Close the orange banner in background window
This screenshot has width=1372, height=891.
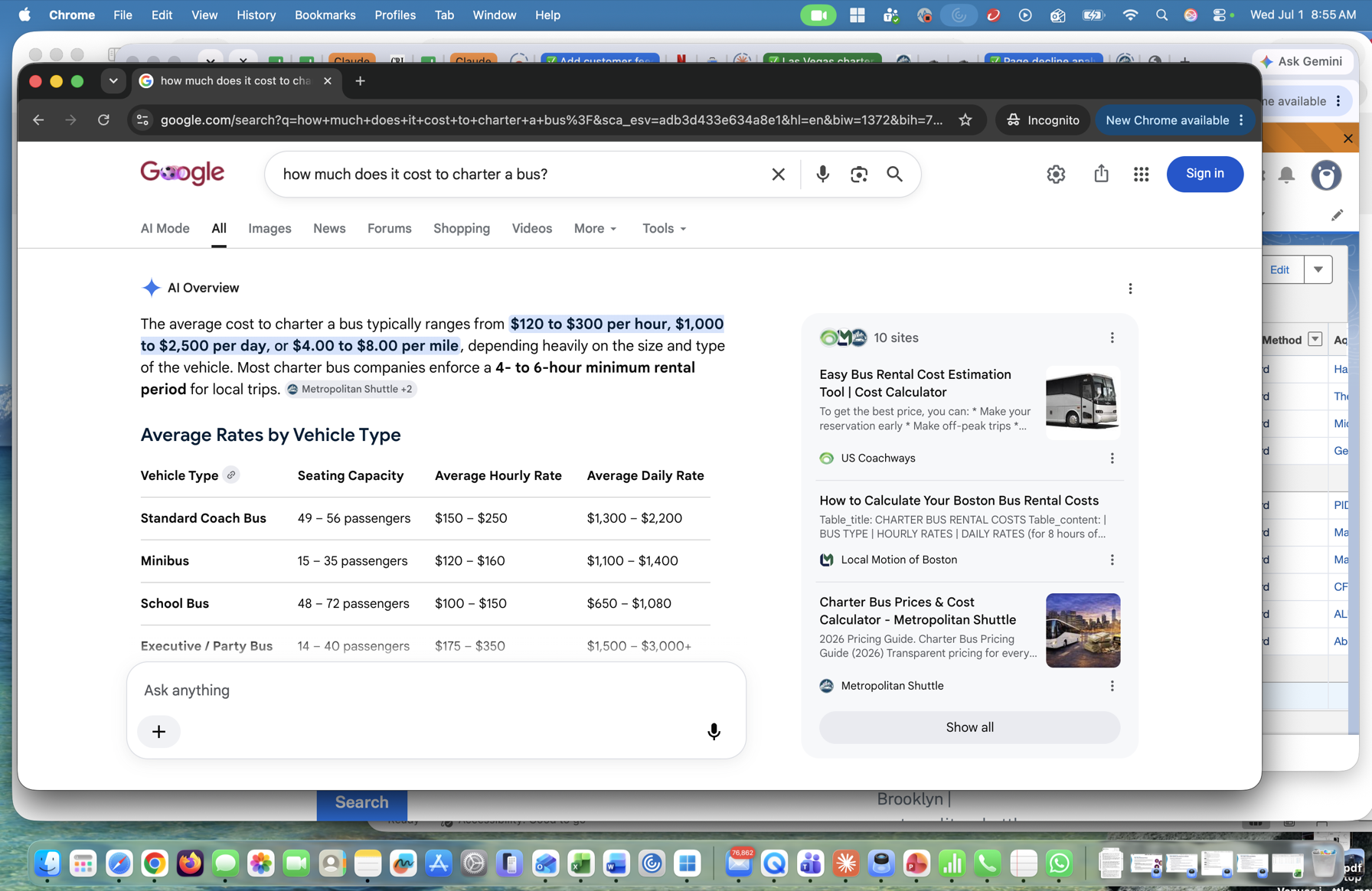click(x=1348, y=139)
